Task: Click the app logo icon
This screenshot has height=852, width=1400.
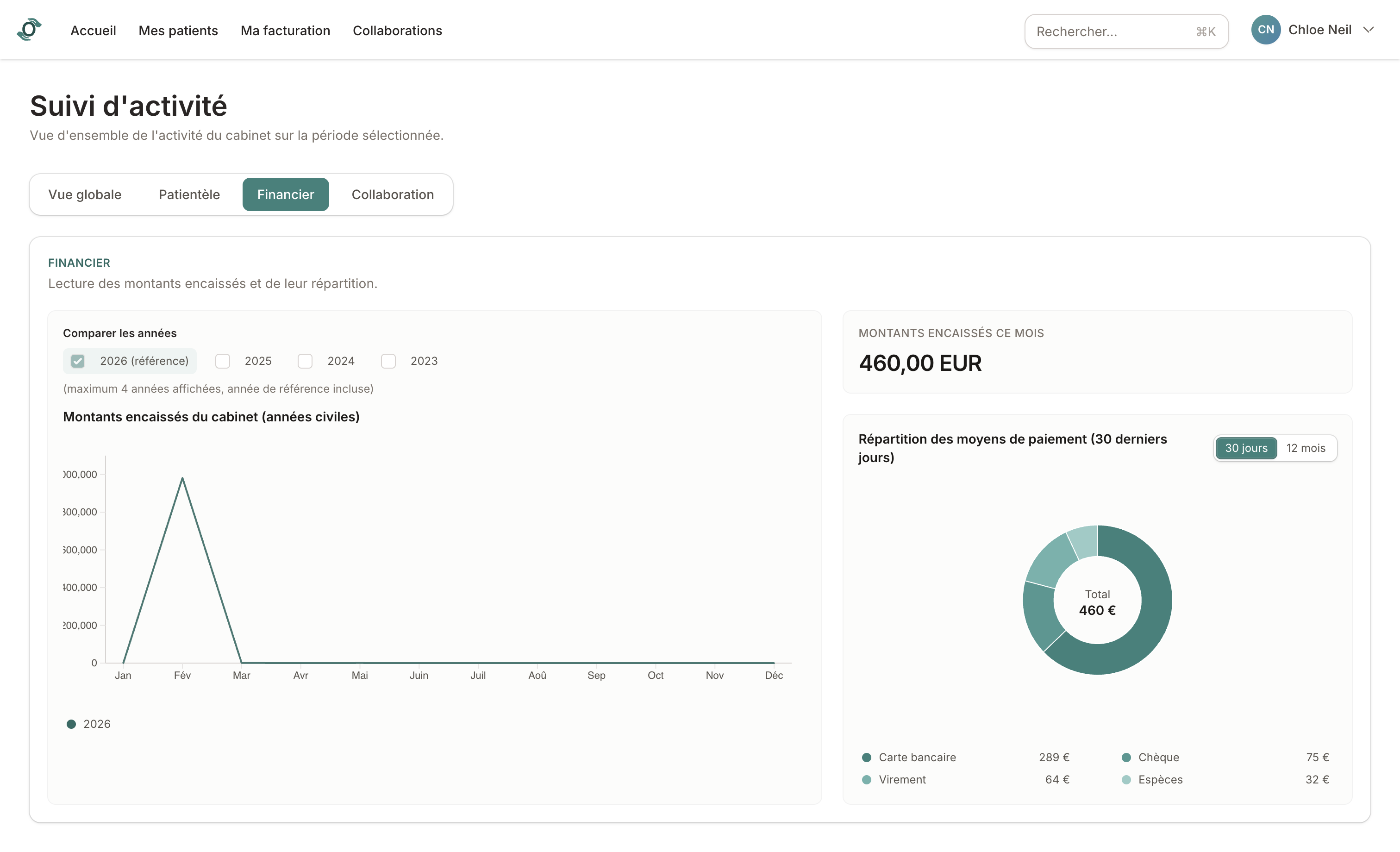Action: pyautogui.click(x=30, y=30)
